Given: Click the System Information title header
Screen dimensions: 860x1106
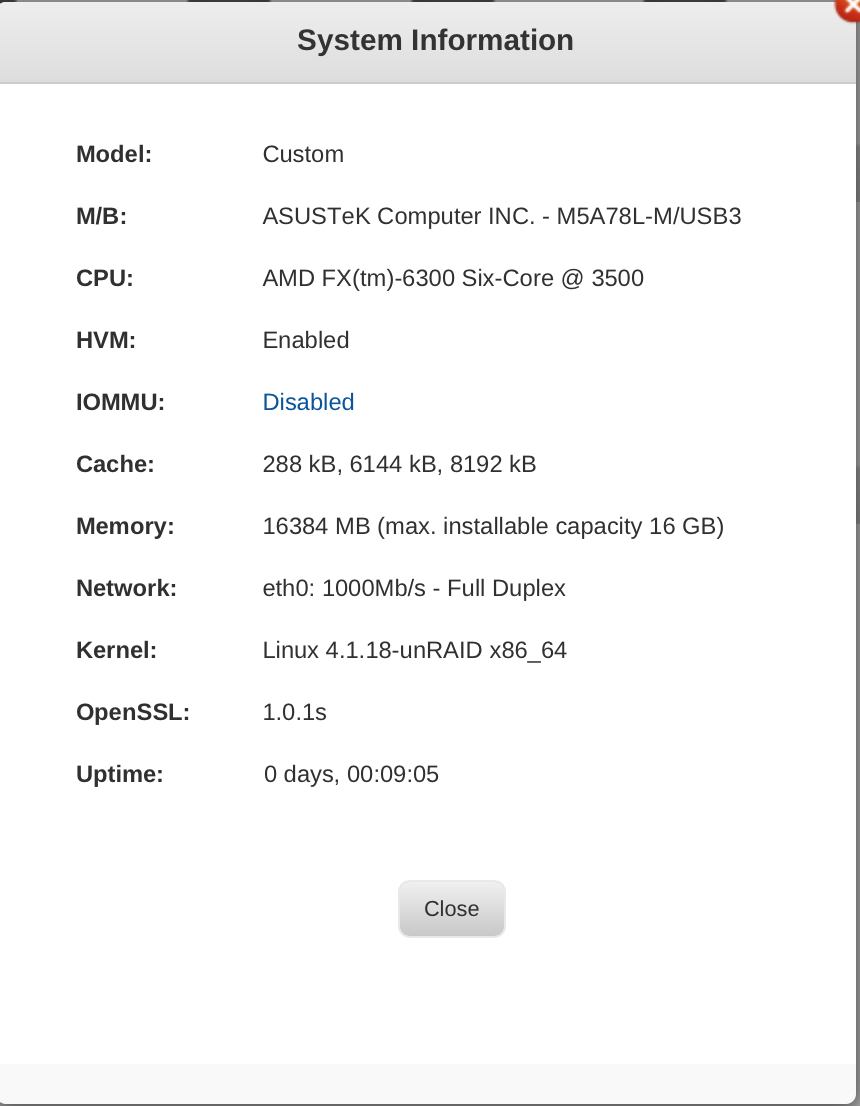Looking at the screenshot, I should pos(435,41).
